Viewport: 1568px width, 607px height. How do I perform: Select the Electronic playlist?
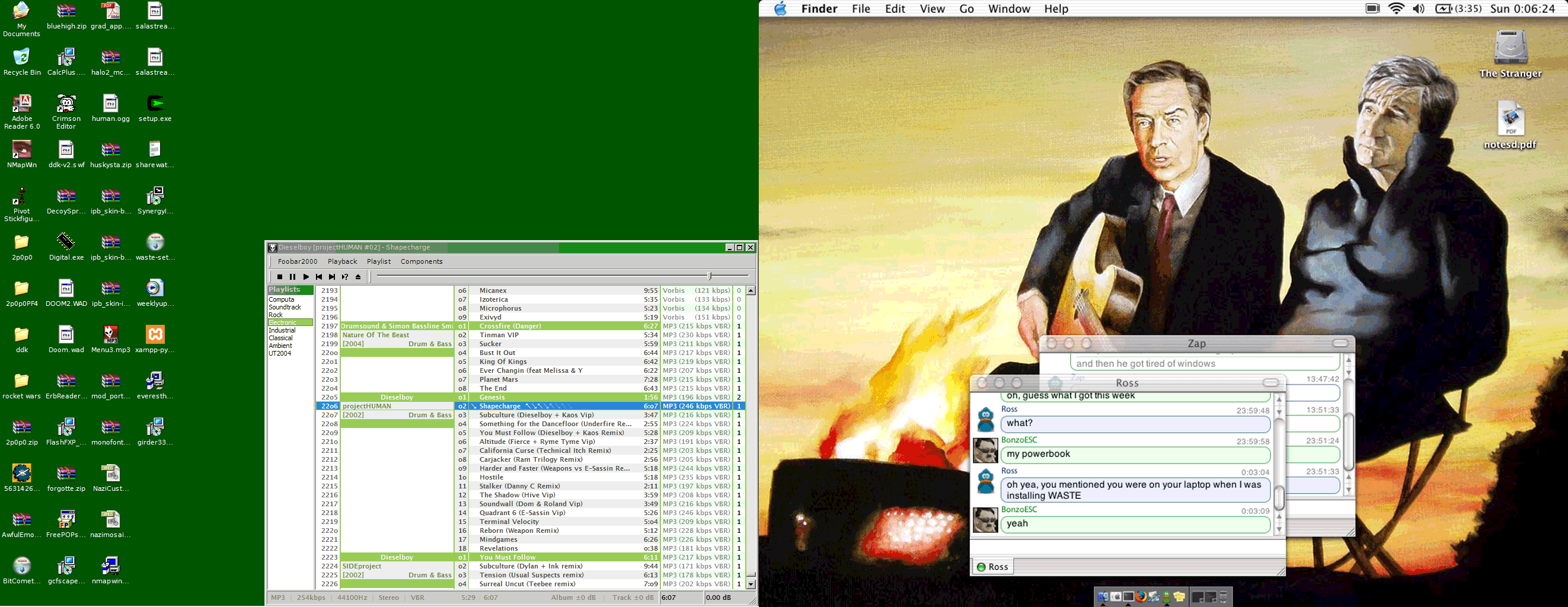coord(290,322)
